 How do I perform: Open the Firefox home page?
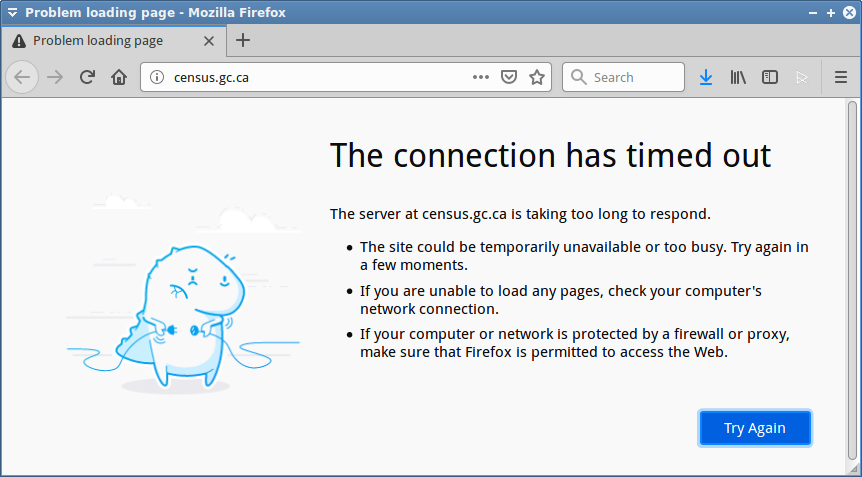coord(119,77)
